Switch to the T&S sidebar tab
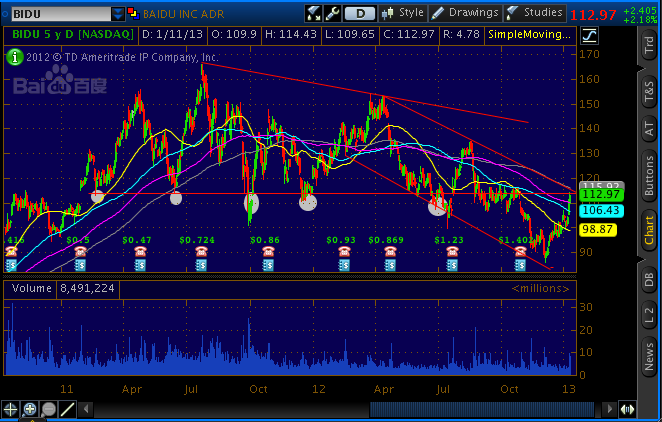Viewport: 662px width, 422px height. click(649, 92)
